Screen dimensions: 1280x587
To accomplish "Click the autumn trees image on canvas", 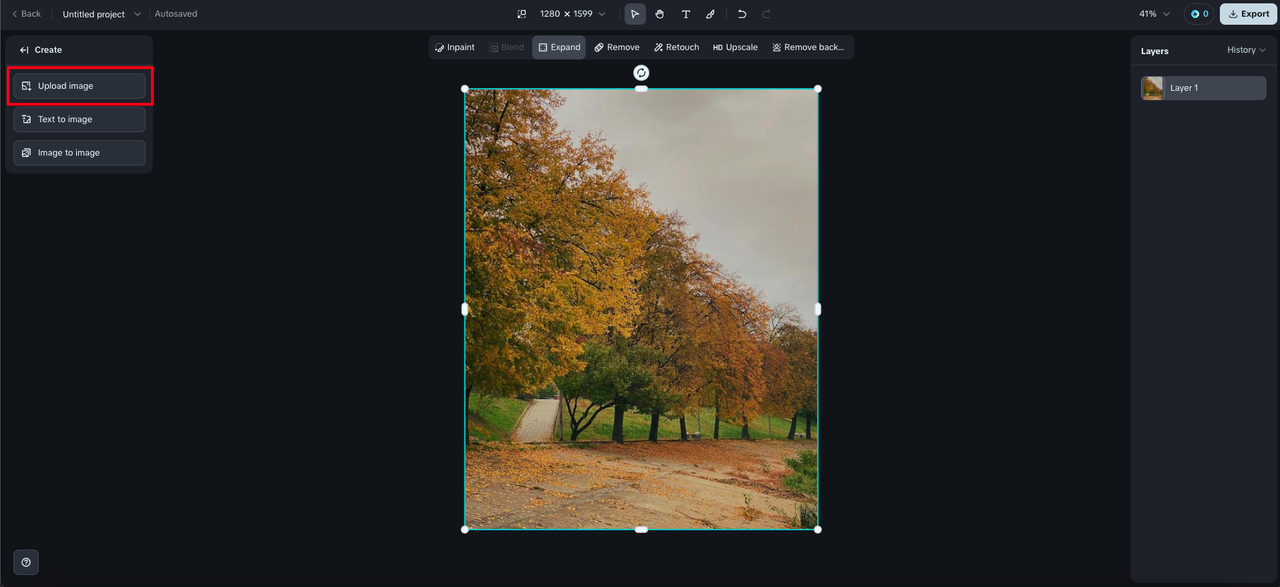I will click(x=641, y=309).
